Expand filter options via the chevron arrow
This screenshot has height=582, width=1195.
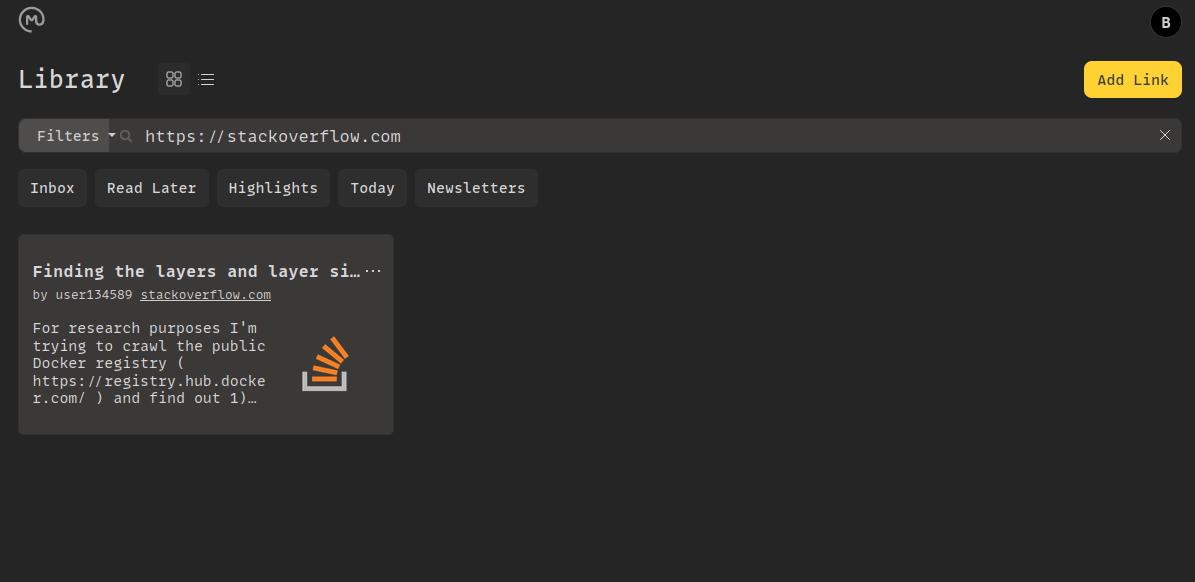coord(110,135)
